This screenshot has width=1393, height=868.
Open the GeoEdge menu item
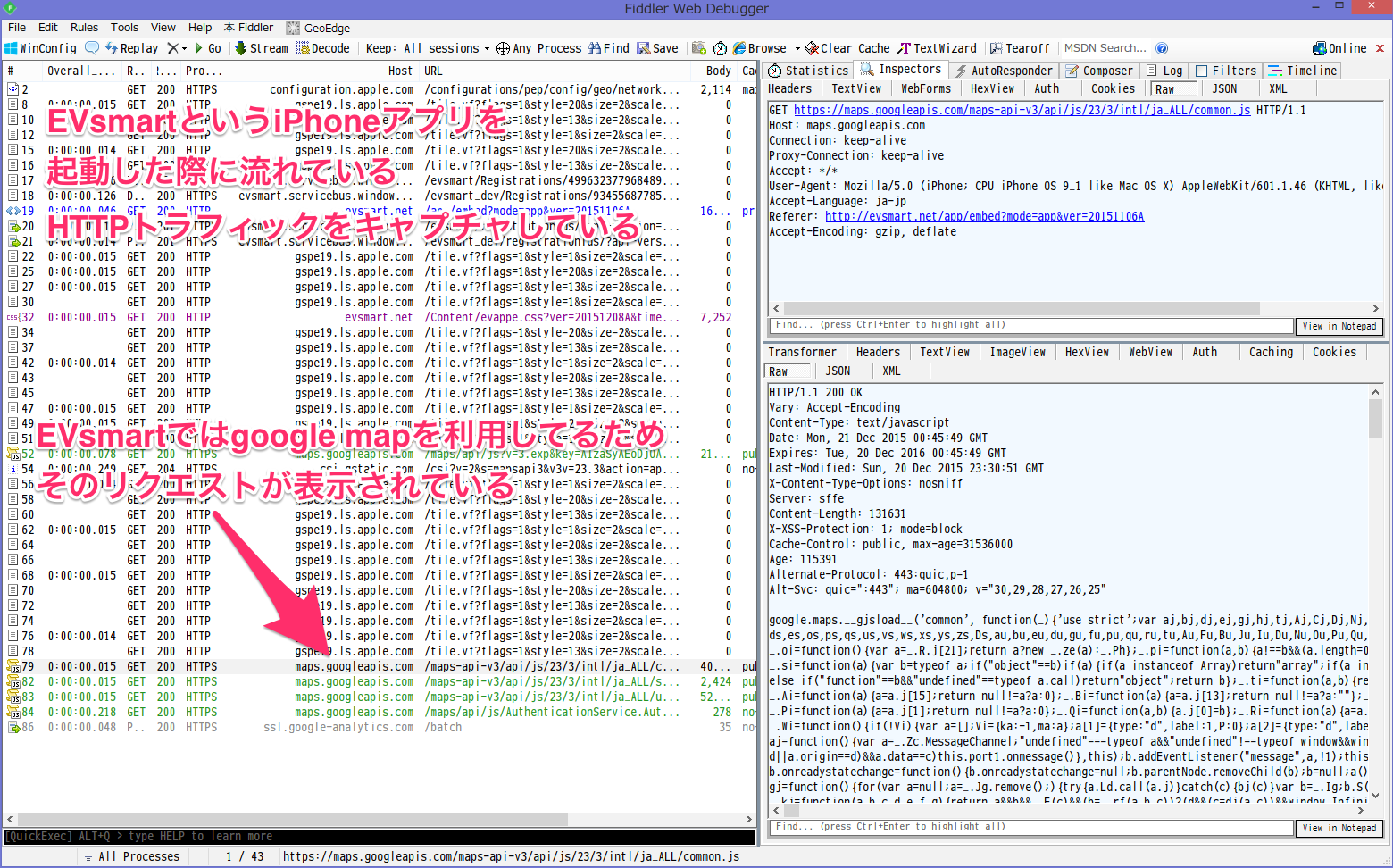(319, 28)
